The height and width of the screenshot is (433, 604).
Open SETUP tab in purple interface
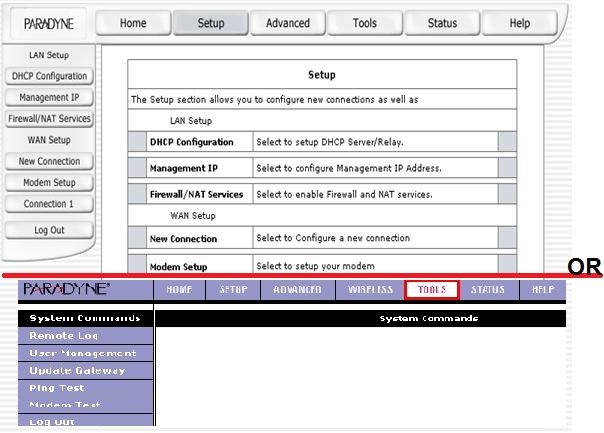click(233, 290)
